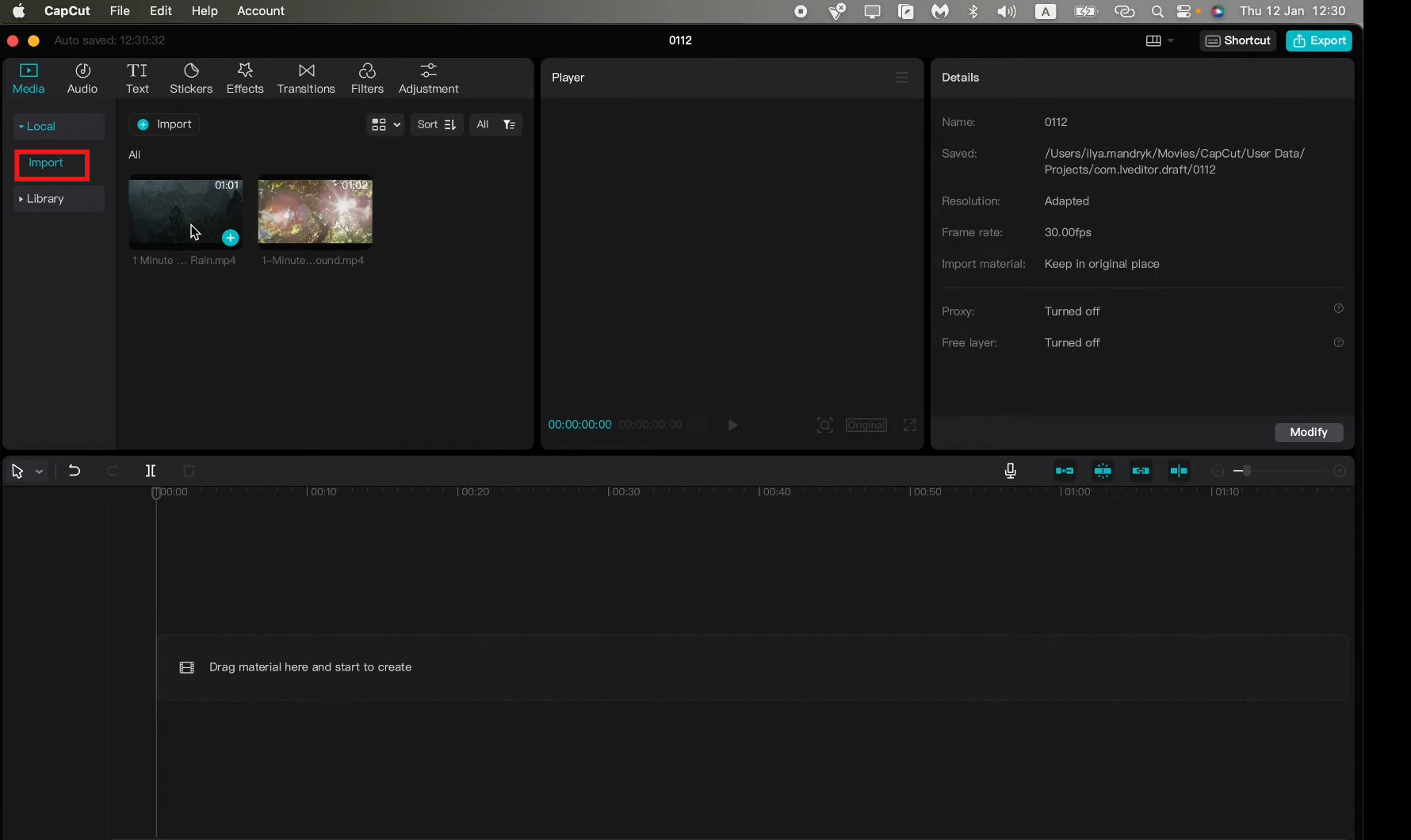Open the Stickers panel
The image size is (1411, 840).
[191, 77]
